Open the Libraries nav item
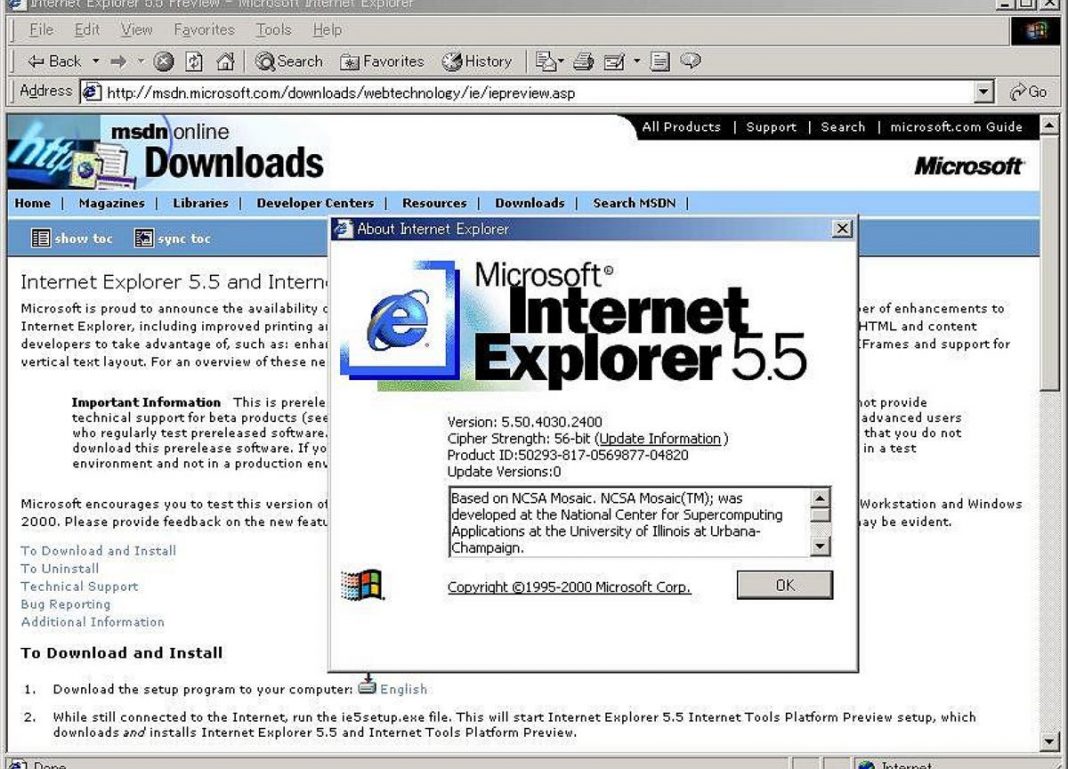Image resolution: width=1068 pixels, height=769 pixels. [x=200, y=203]
